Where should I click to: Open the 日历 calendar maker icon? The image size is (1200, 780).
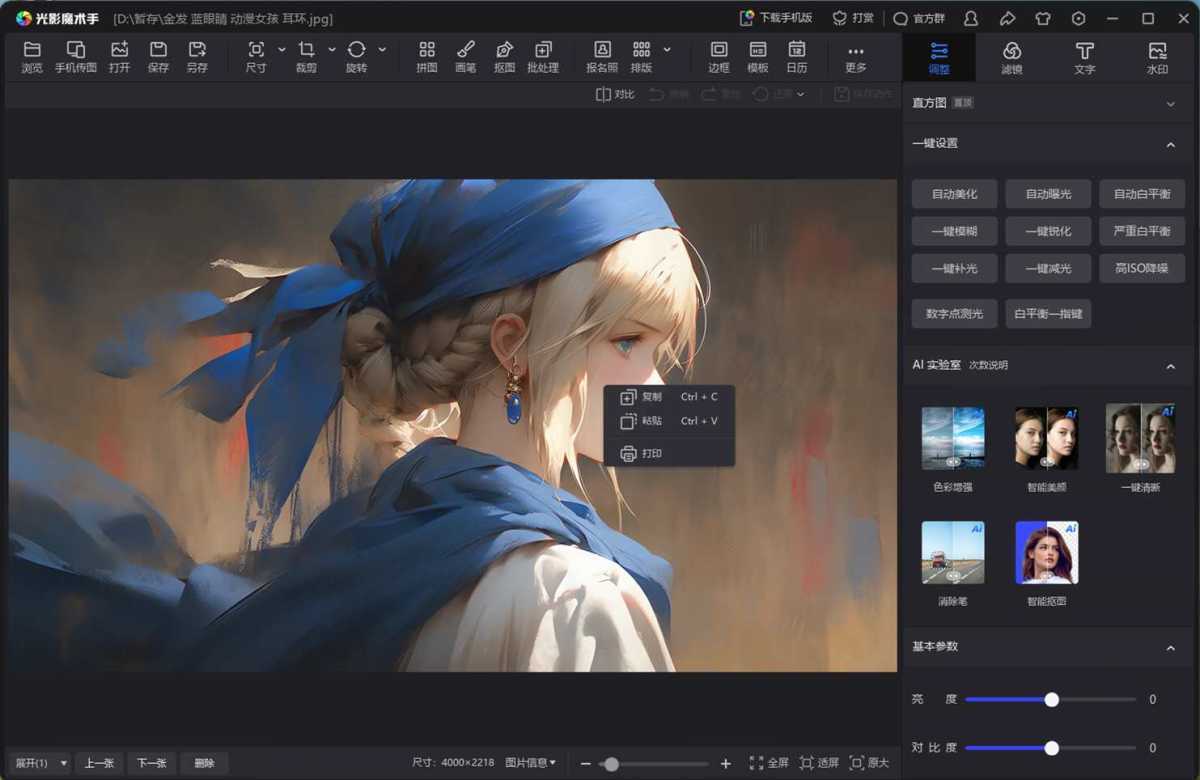(796, 56)
